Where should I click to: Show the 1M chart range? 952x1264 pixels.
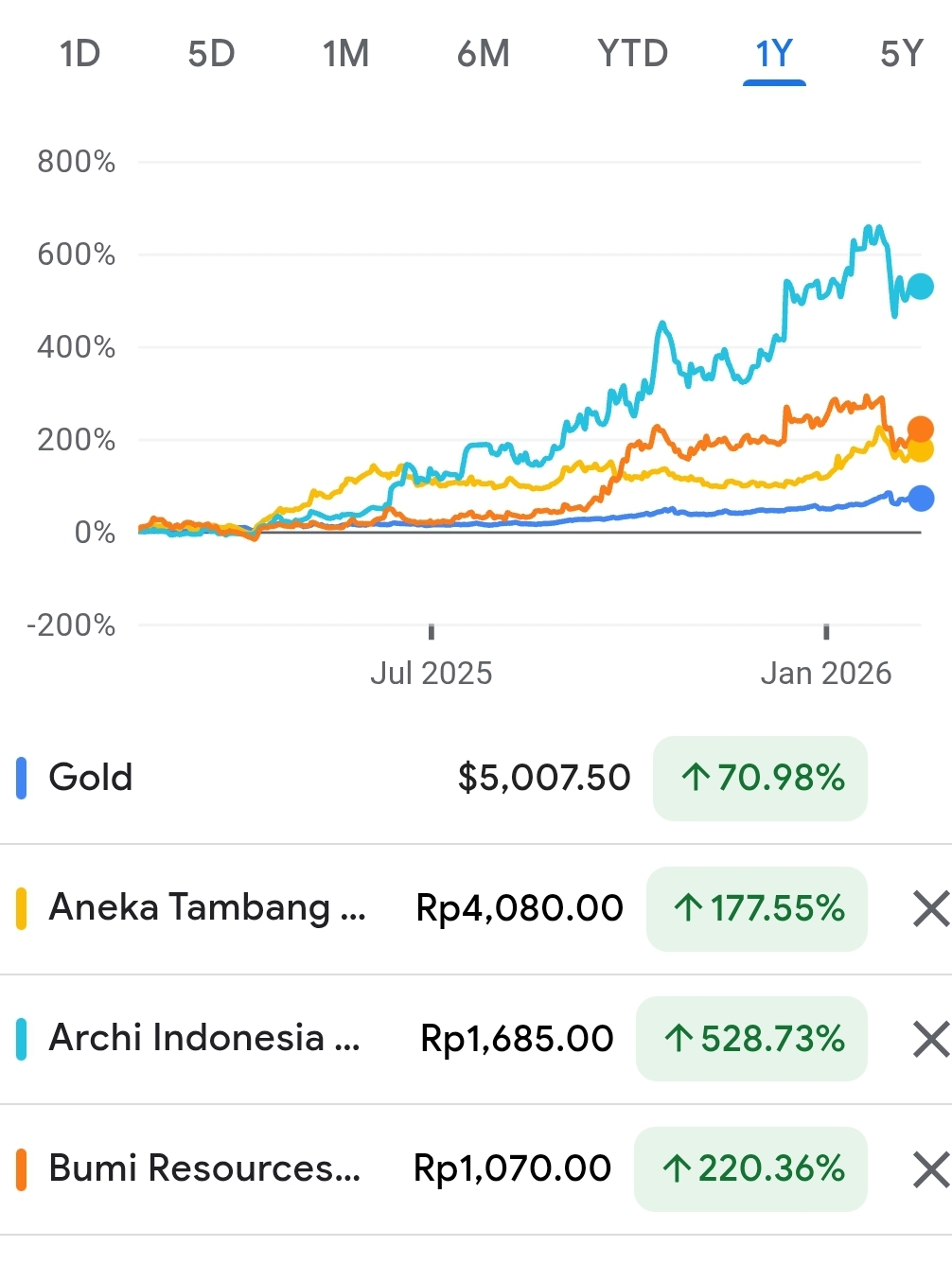pyautogui.click(x=345, y=54)
